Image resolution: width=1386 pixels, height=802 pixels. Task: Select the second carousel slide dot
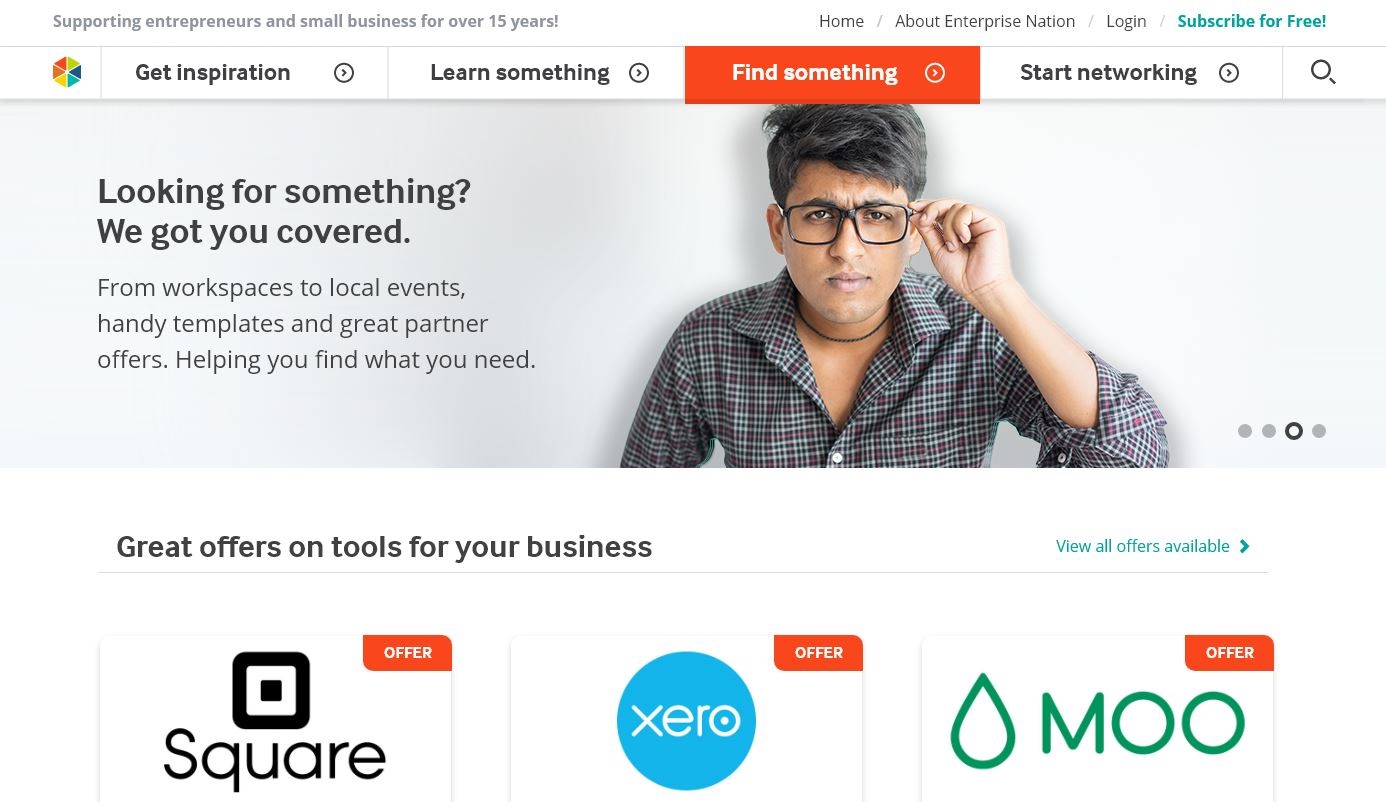[x=1269, y=431]
